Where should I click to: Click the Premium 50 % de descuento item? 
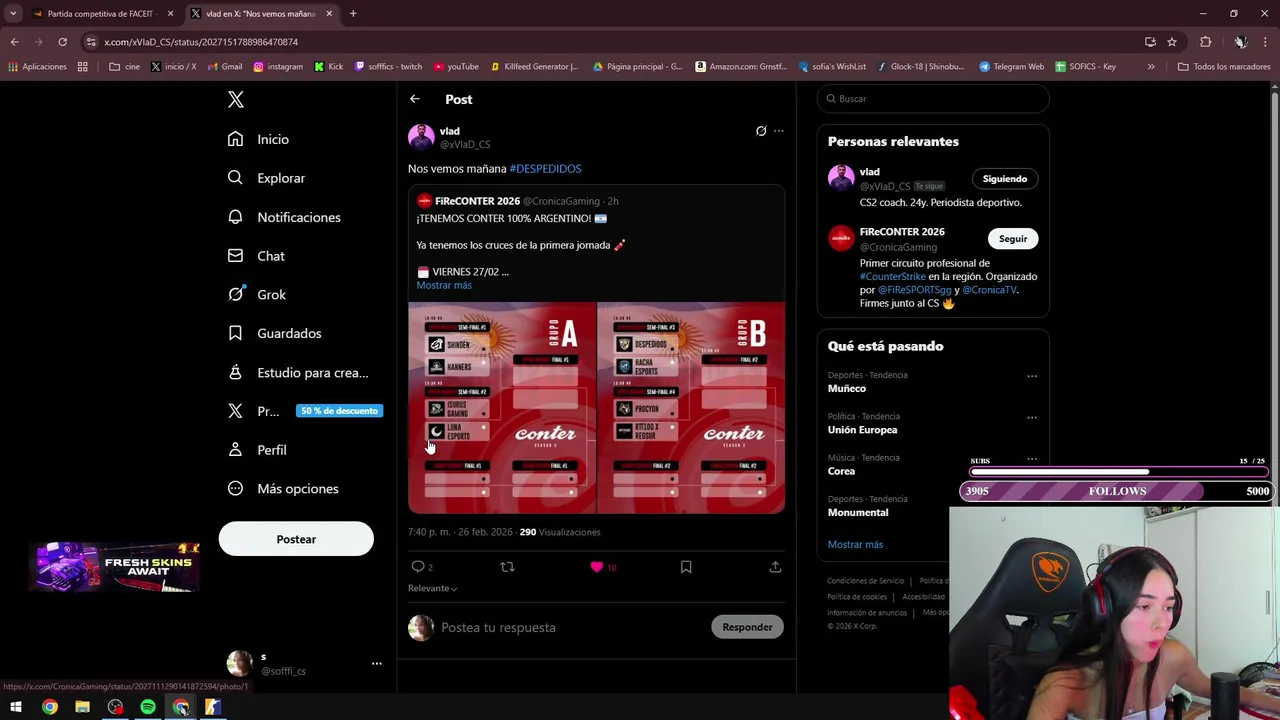[304, 411]
